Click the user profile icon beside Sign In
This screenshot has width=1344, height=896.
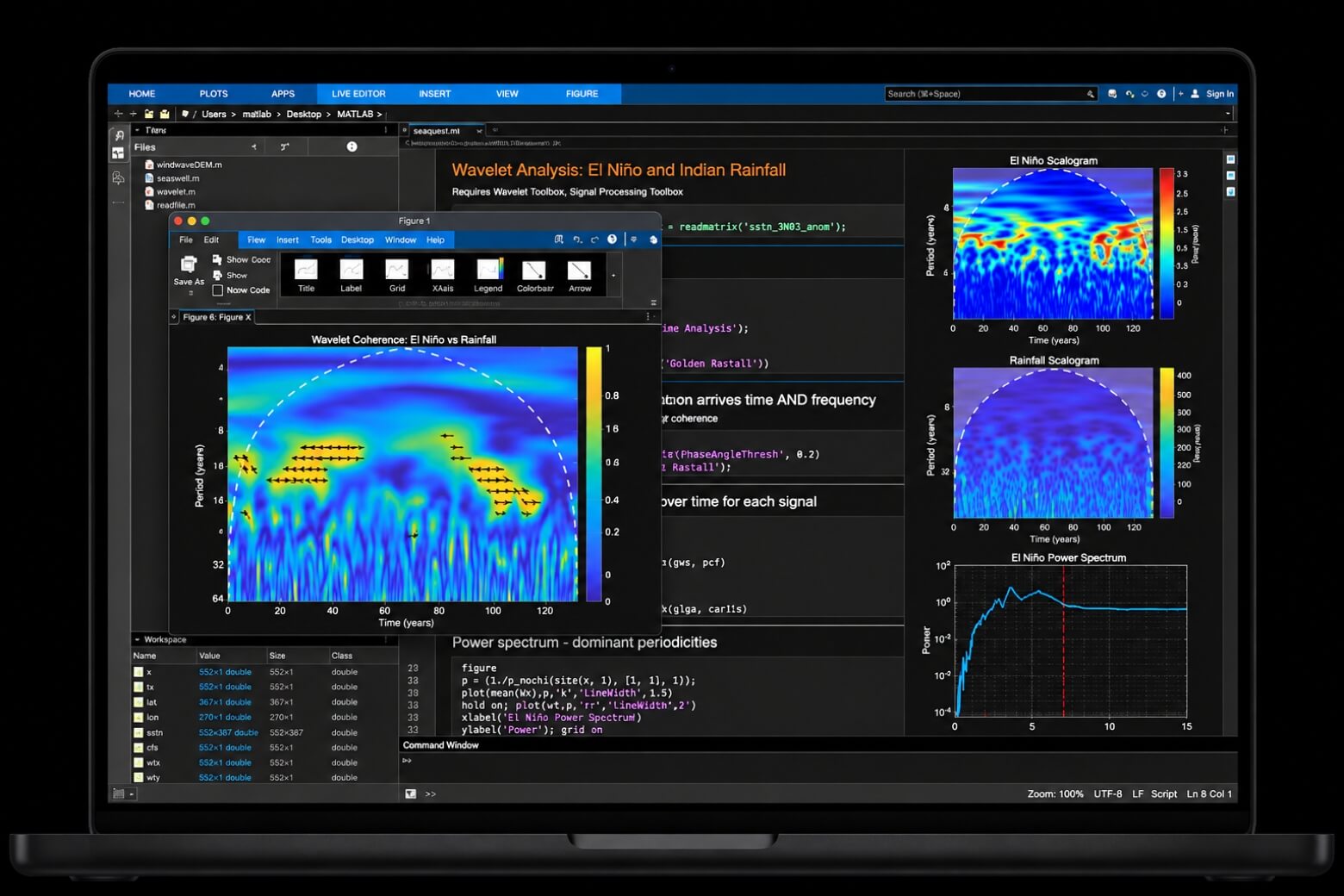tap(1195, 94)
